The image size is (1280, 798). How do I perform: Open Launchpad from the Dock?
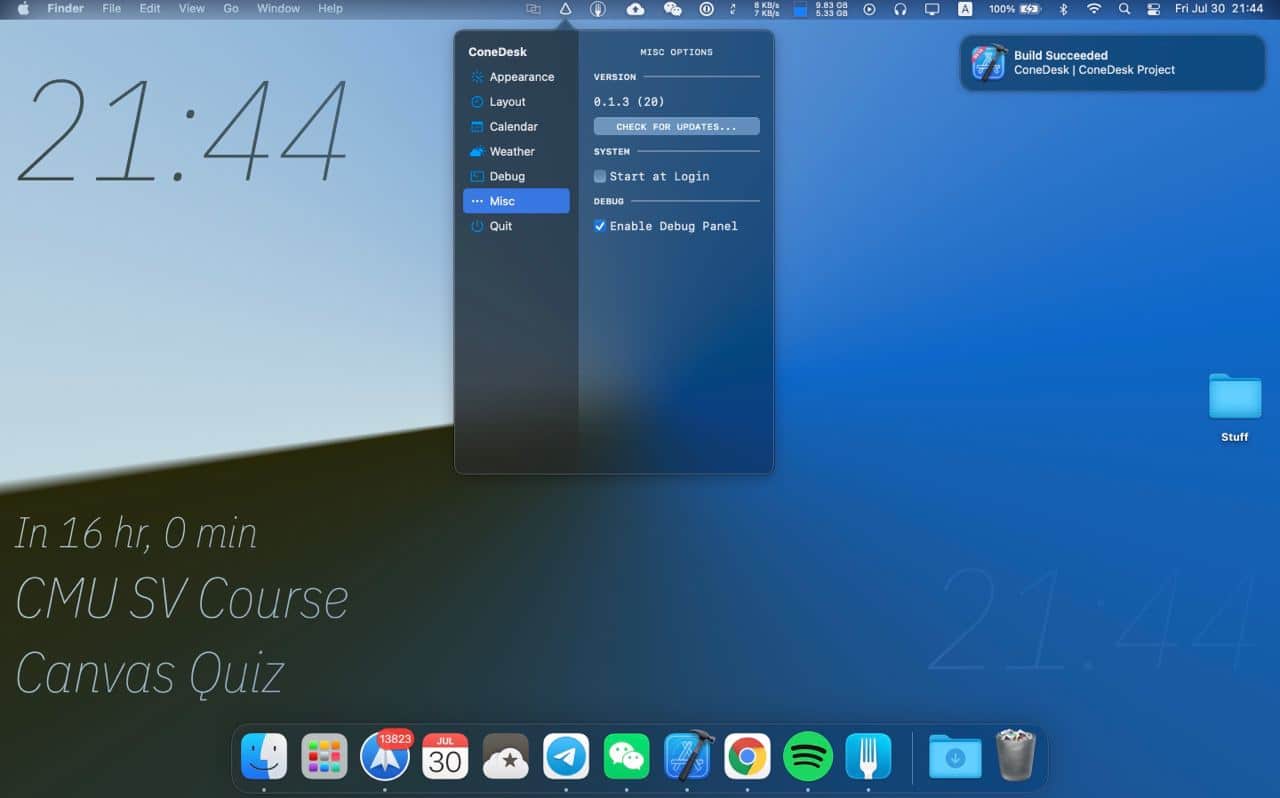324,756
